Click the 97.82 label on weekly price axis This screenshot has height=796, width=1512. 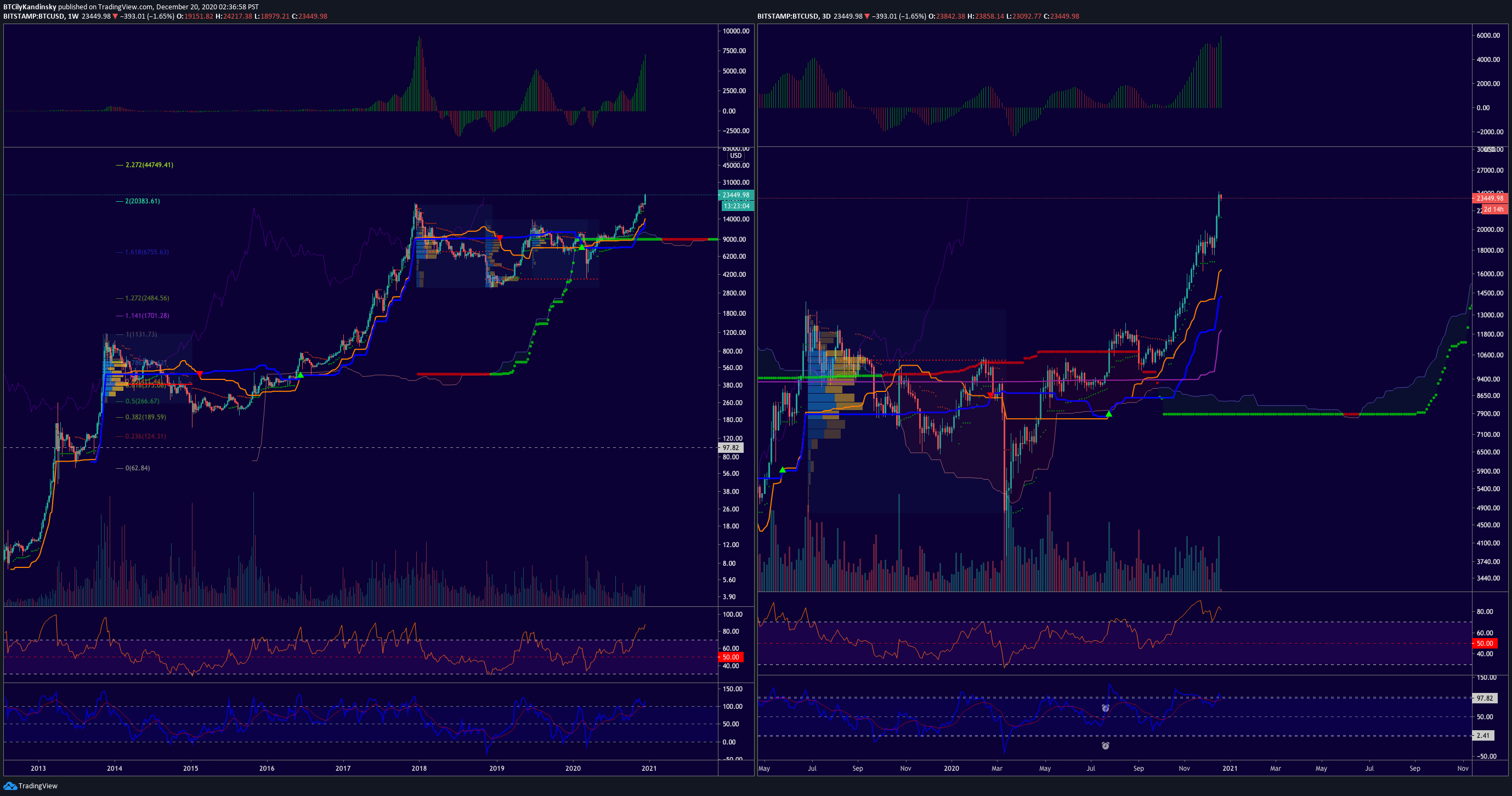coord(730,447)
